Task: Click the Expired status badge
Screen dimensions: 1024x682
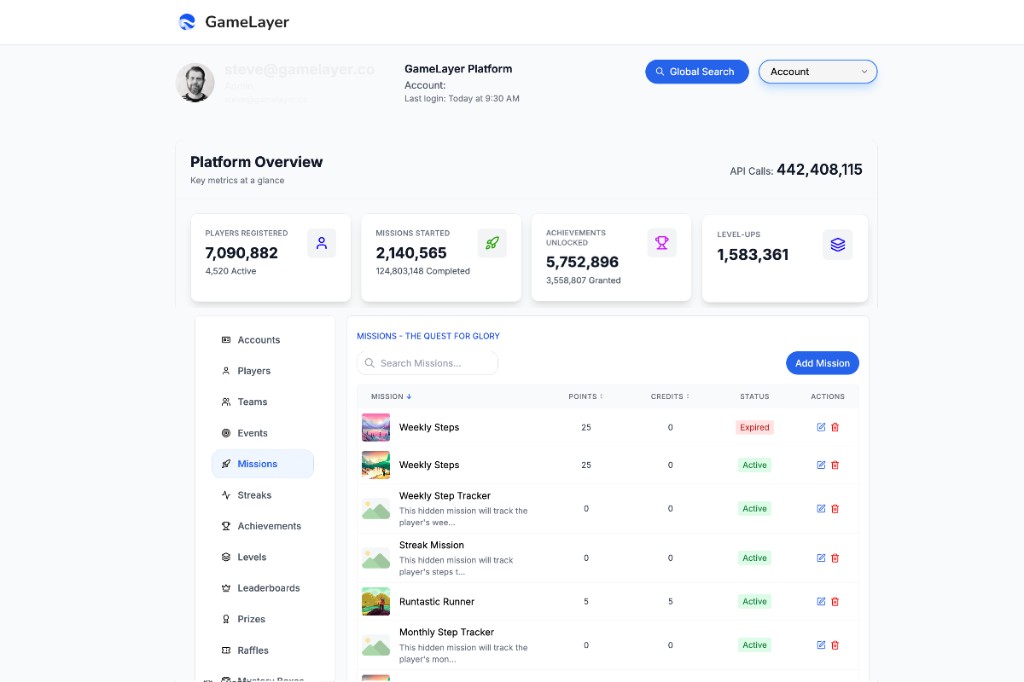Action: (x=754, y=427)
